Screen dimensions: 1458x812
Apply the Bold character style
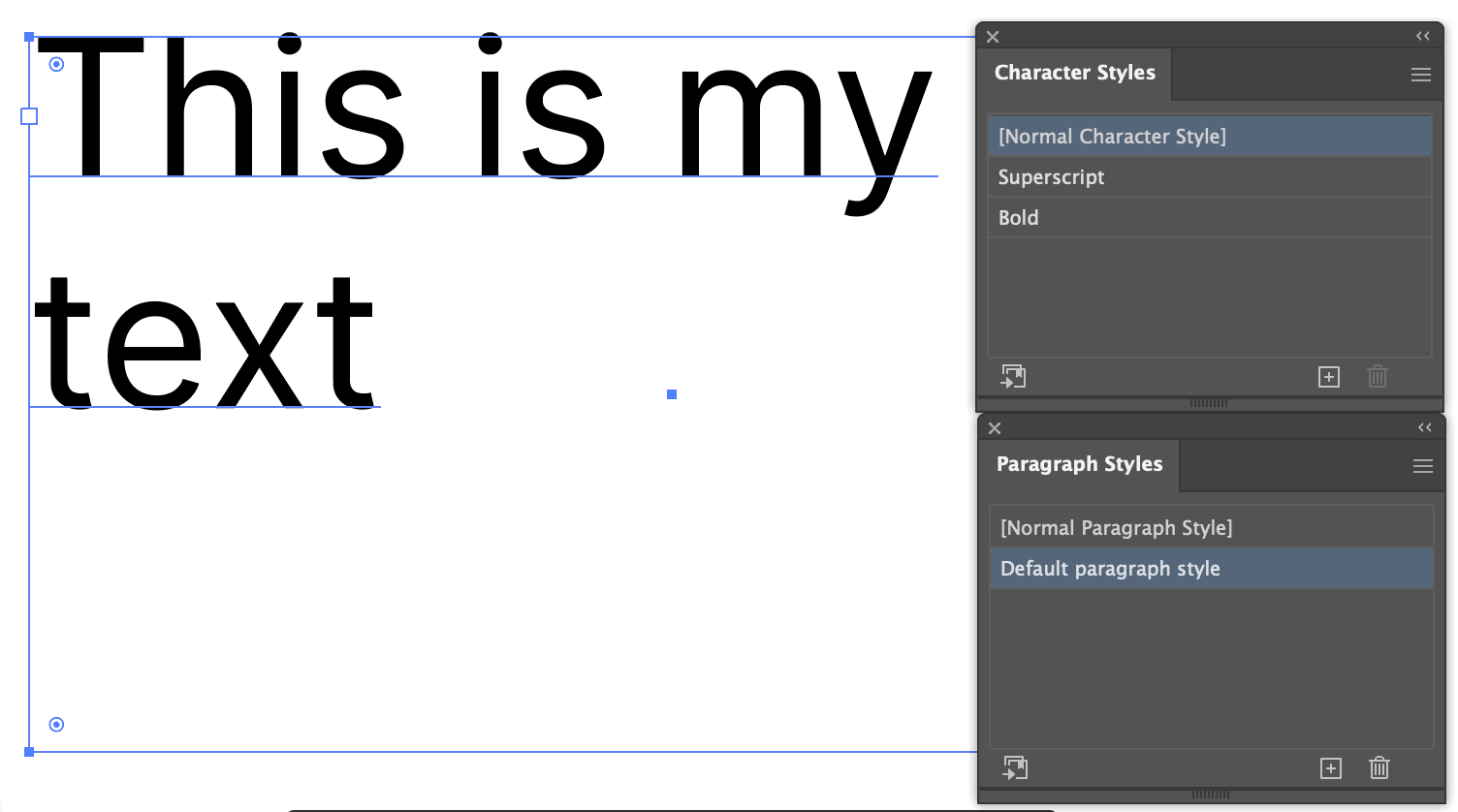[1210, 218]
